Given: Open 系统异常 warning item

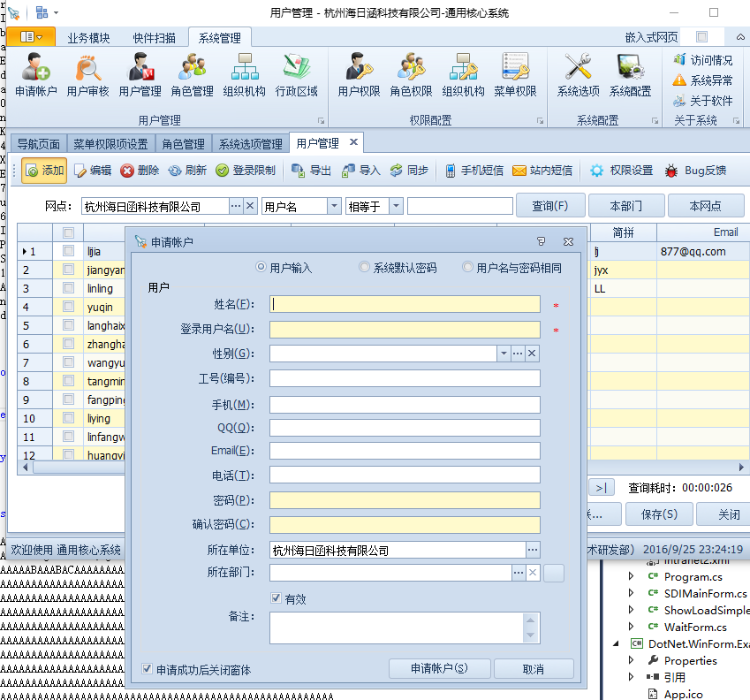Looking at the screenshot, I should pyautogui.click(x=703, y=80).
